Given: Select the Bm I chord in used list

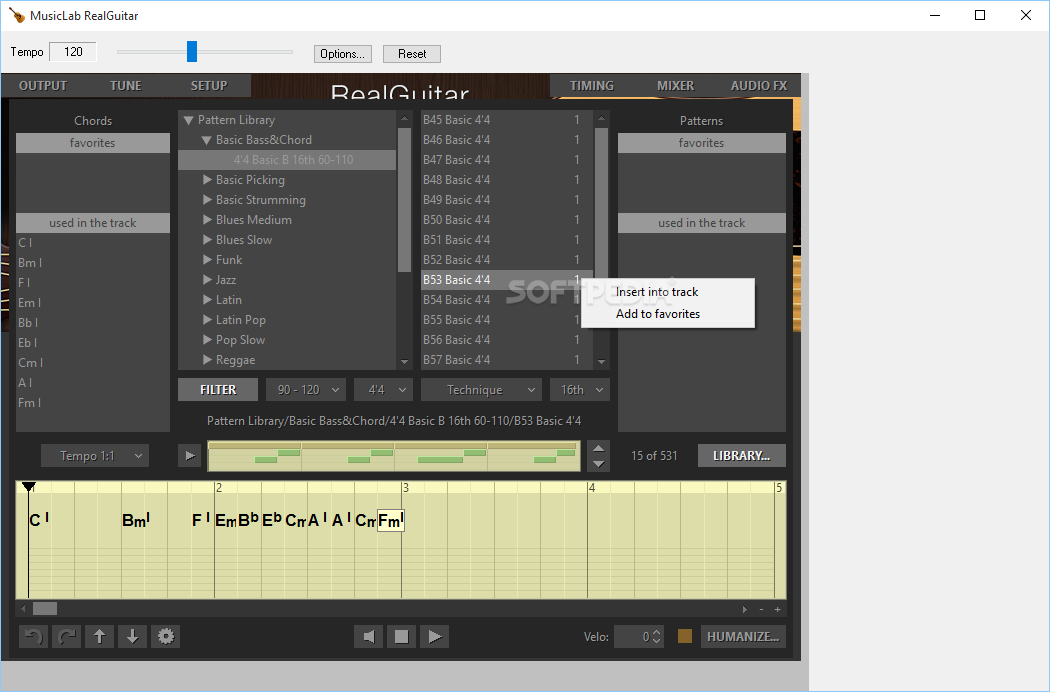Looking at the screenshot, I should tap(92, 263).
